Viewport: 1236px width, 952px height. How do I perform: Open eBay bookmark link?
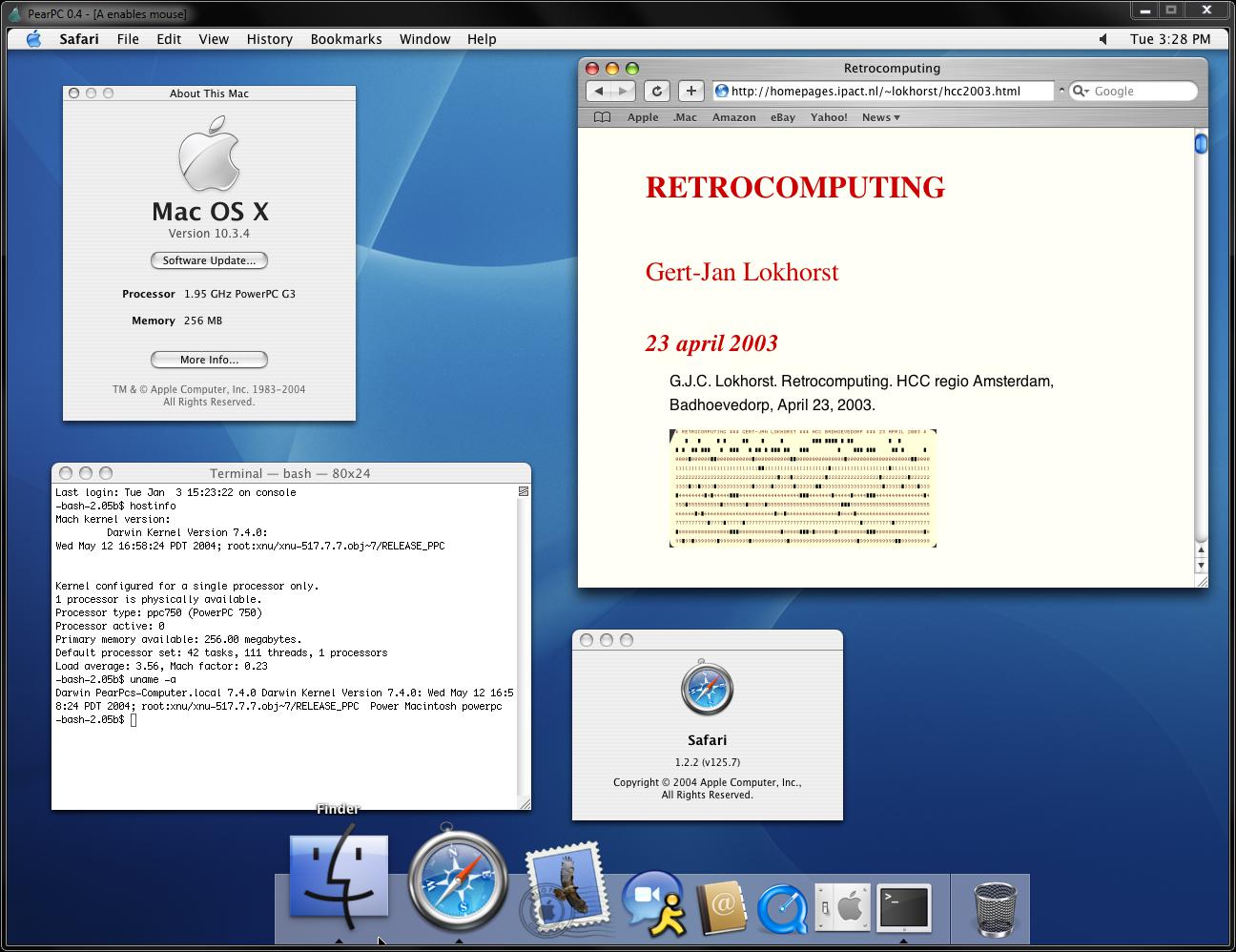(783, 117)
